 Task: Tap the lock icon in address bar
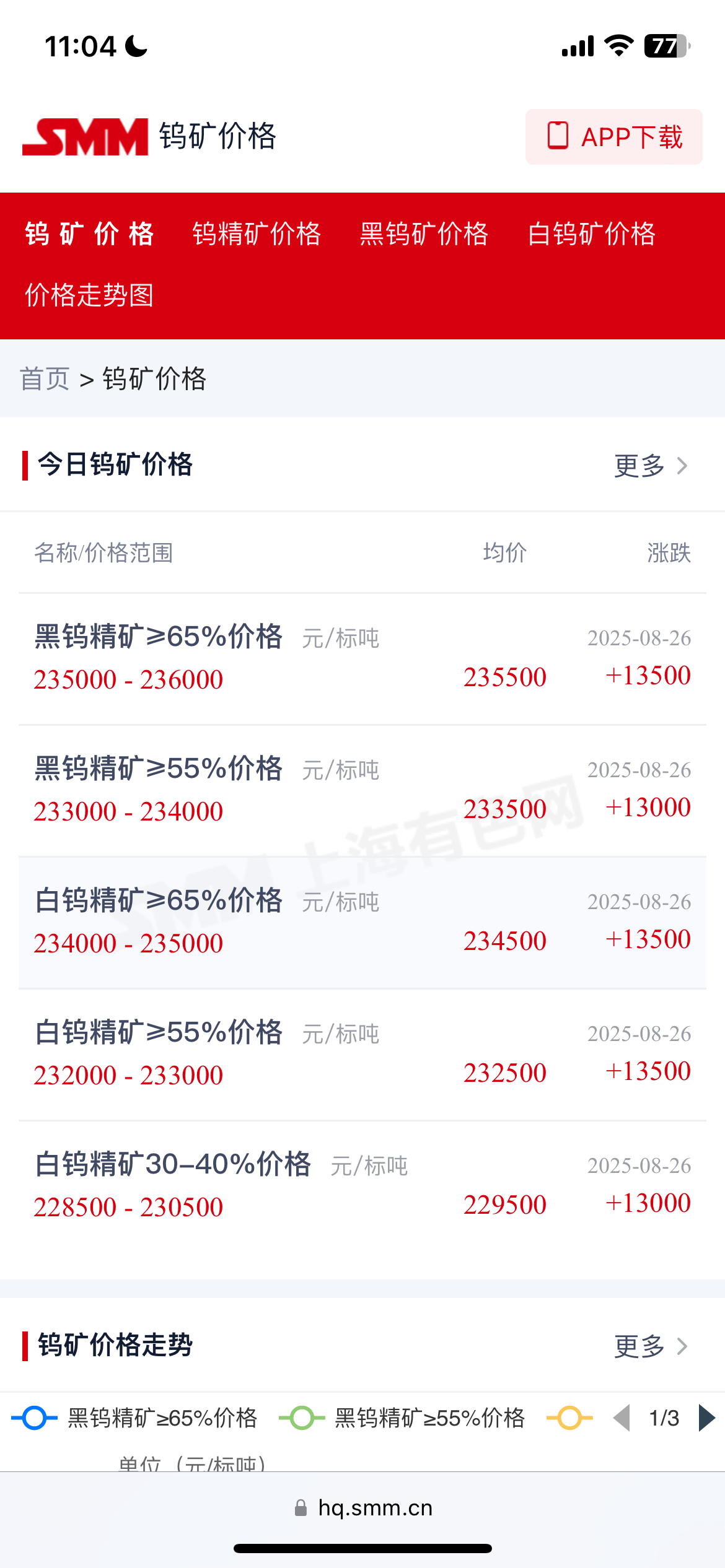click(x=301, y=1508)
